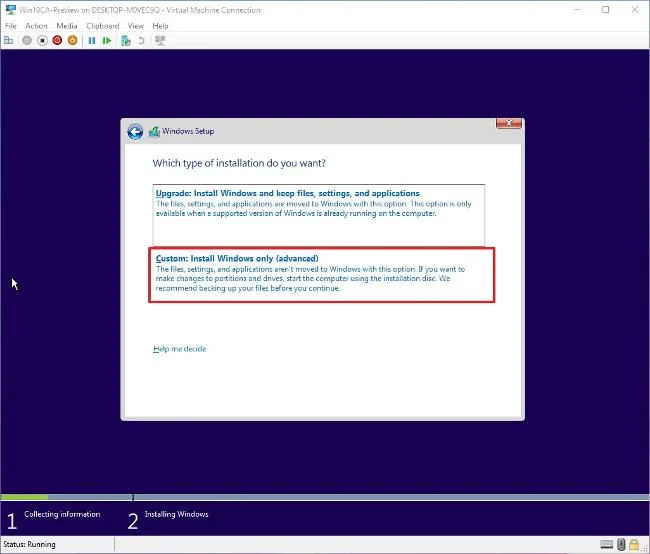Click the lock status icon

click(x=634, y=544)
